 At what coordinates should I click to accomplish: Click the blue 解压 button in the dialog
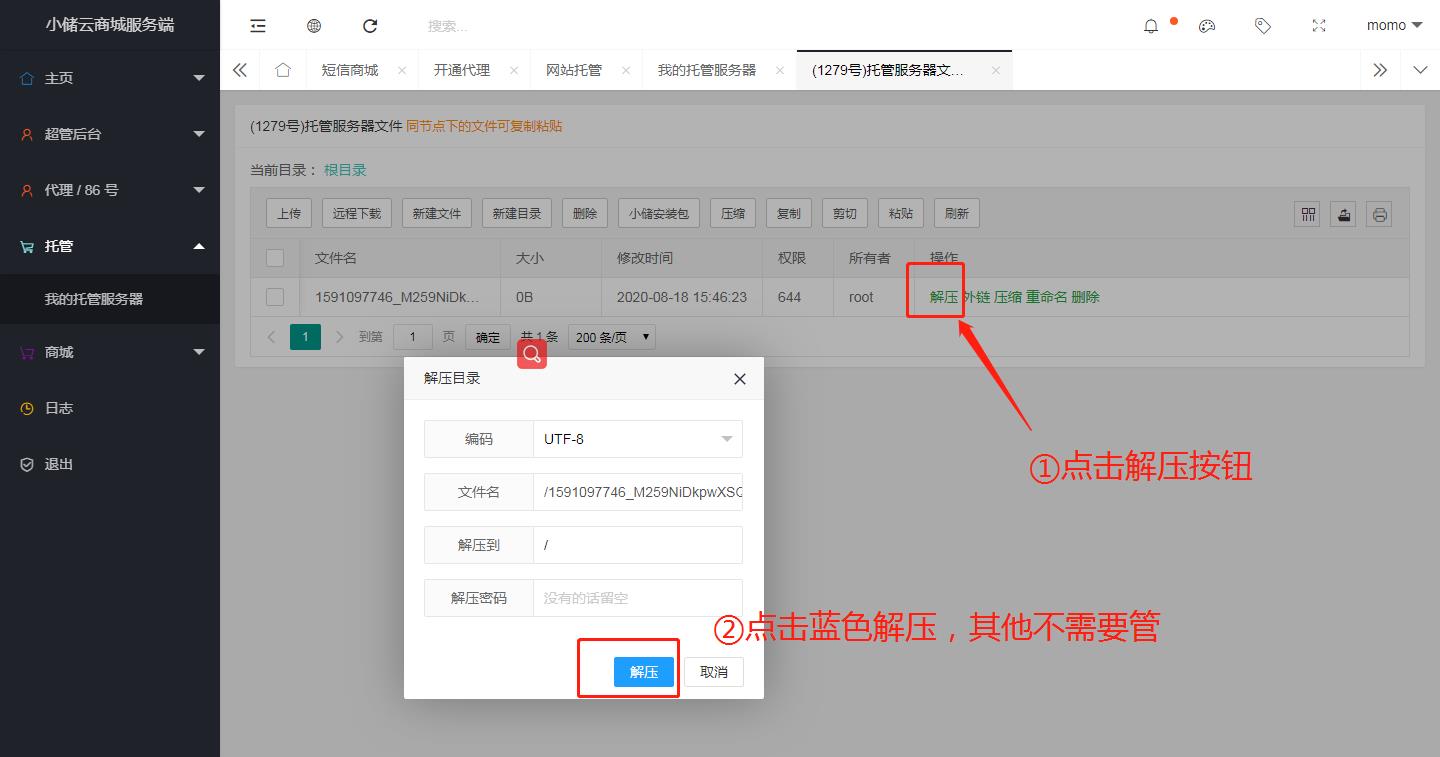point(644,672)
